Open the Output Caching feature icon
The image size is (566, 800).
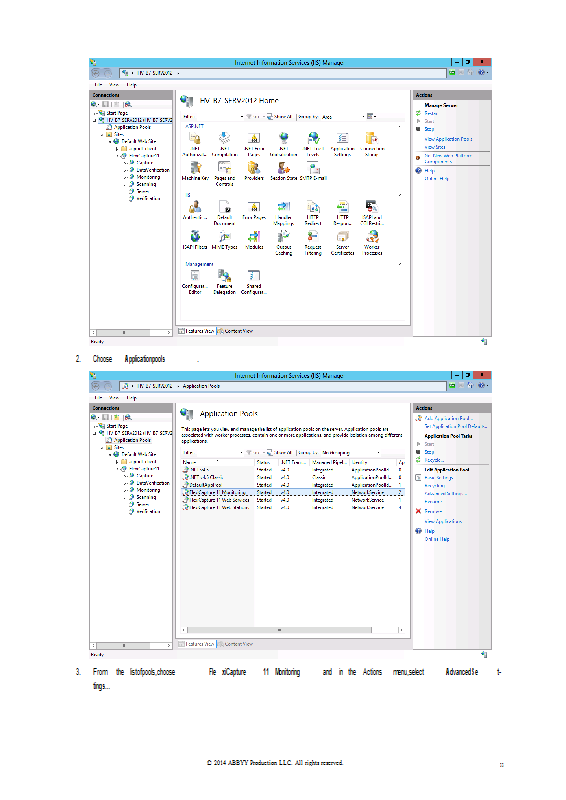point(283,242)
